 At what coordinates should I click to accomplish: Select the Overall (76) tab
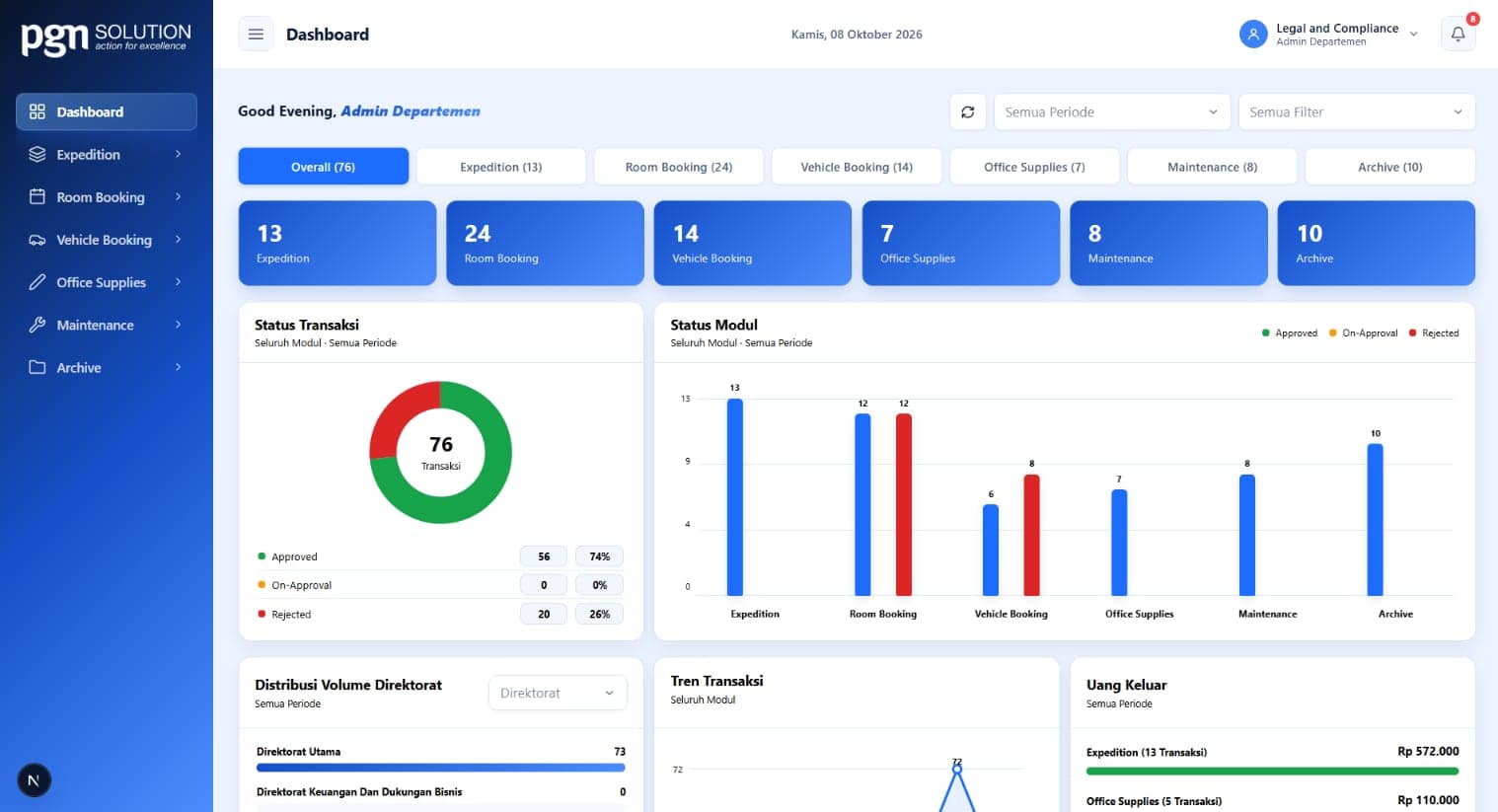coord(324,167)
